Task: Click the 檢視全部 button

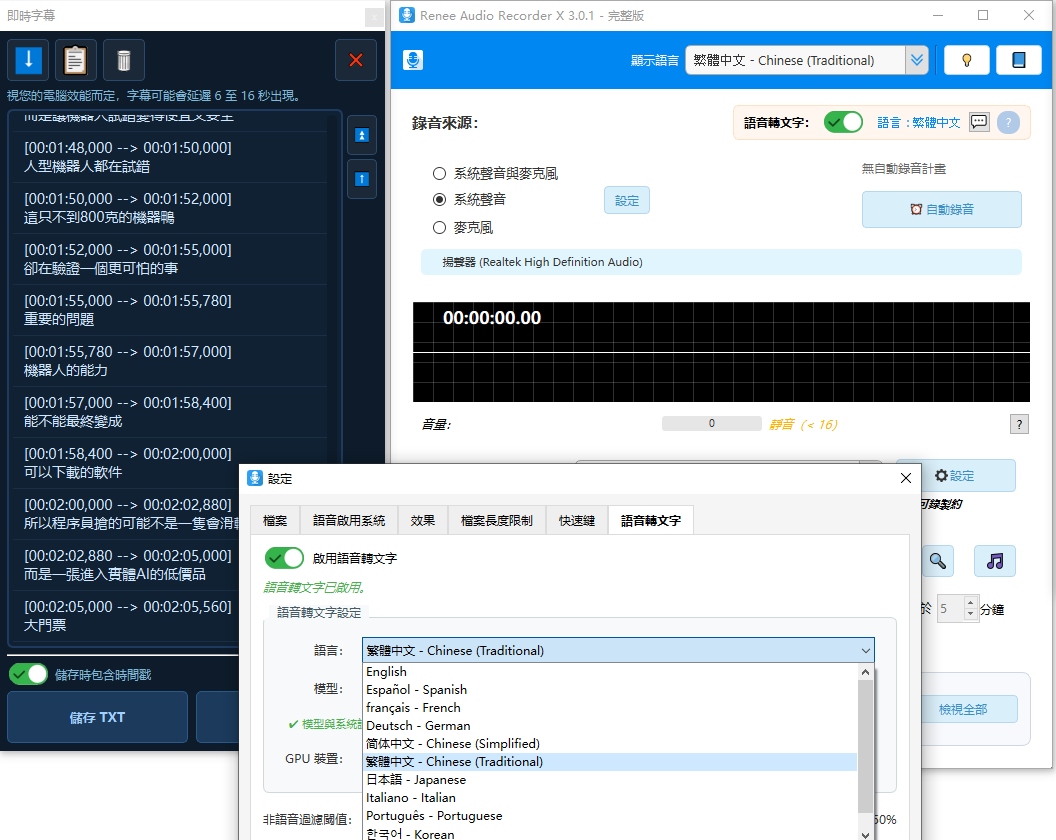Action: [x=962, y=709]
